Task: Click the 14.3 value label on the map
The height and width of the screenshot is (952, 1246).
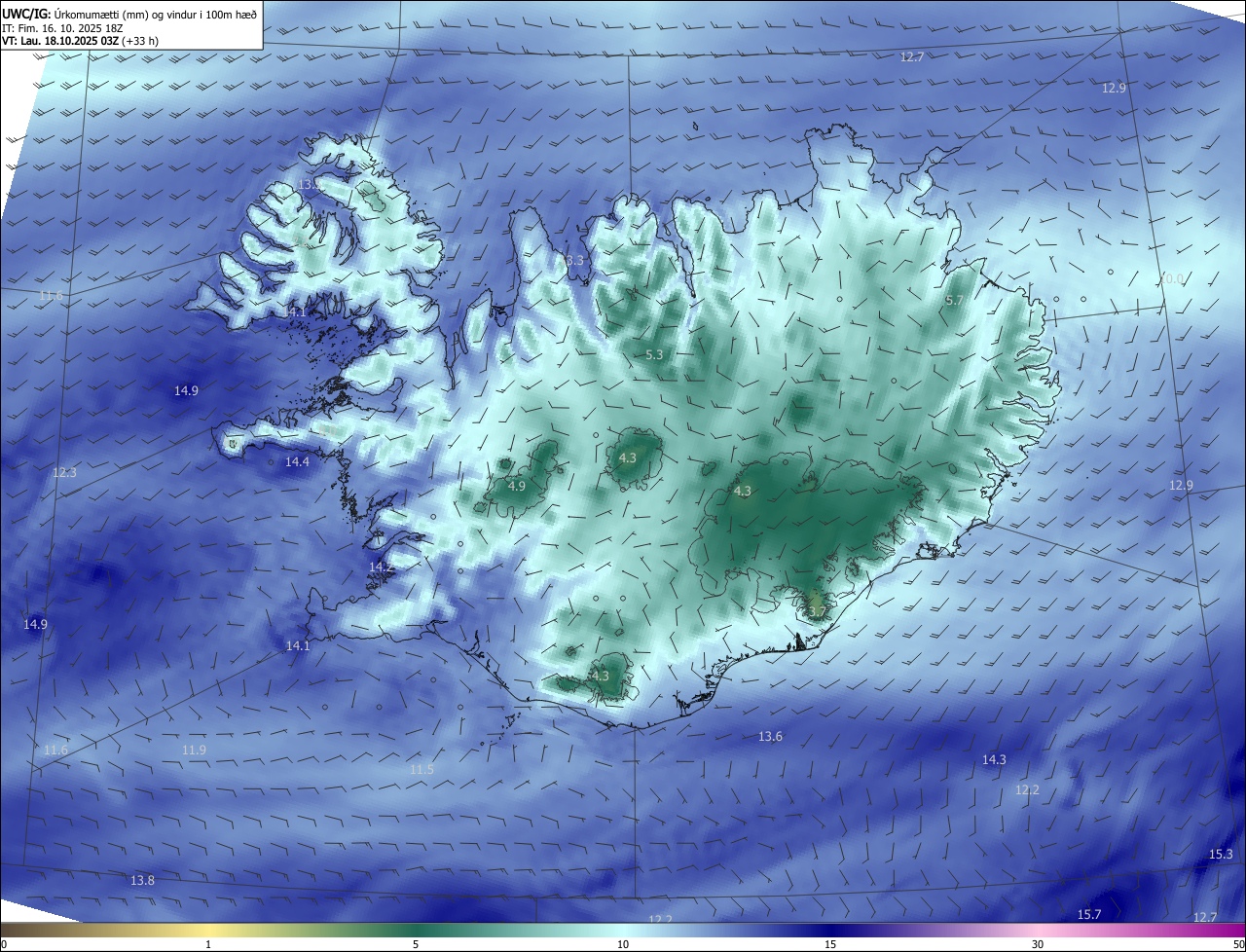Action: point(994,759)
